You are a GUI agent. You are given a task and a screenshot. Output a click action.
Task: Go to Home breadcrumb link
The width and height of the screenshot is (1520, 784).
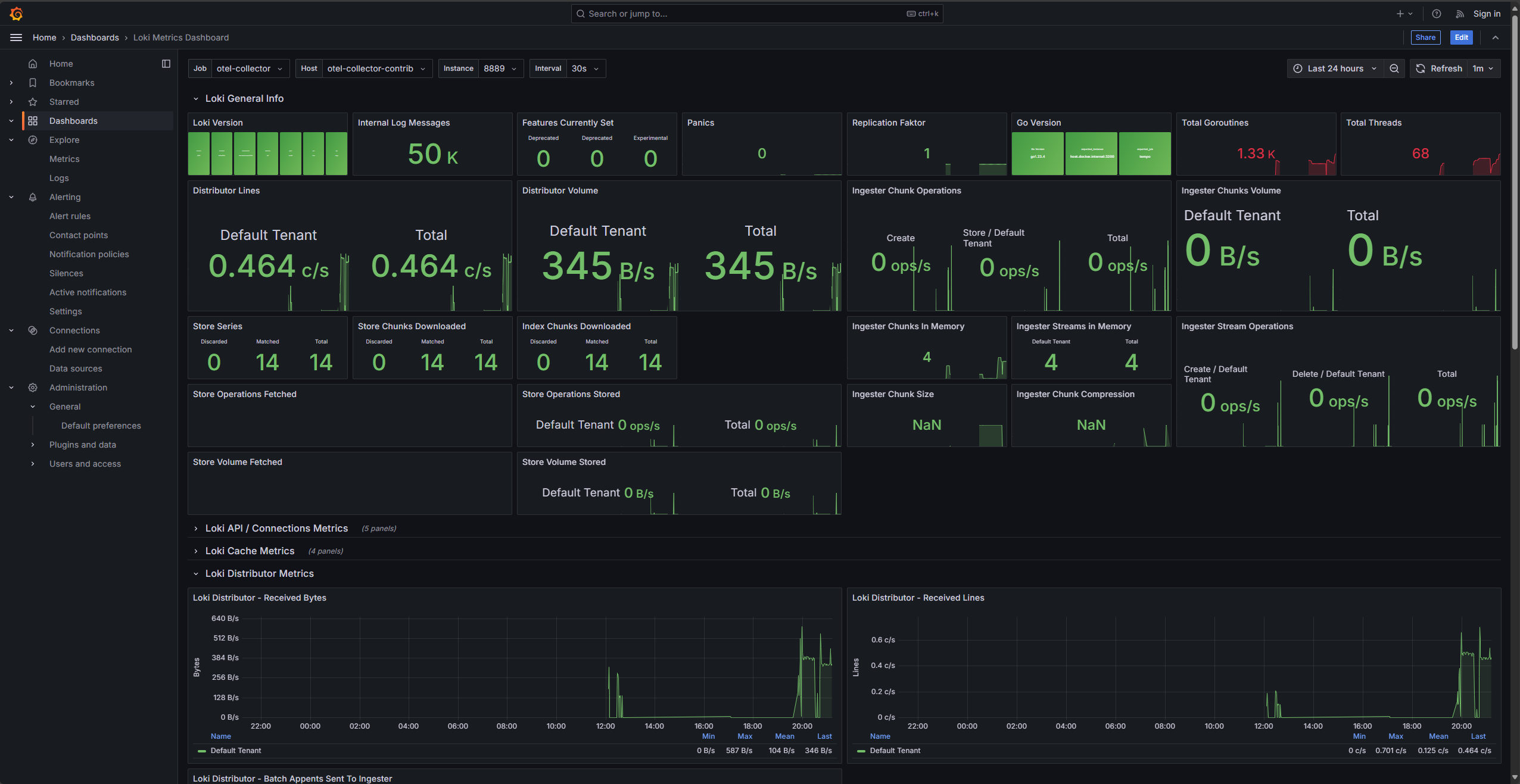44,38
